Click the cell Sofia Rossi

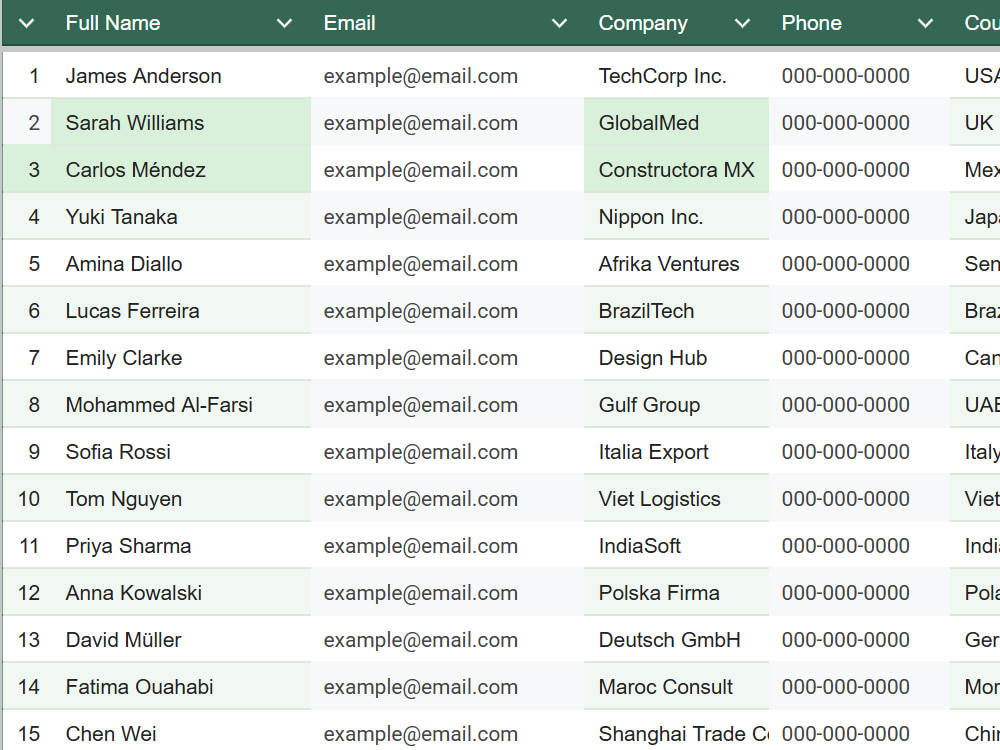point(181,452)
